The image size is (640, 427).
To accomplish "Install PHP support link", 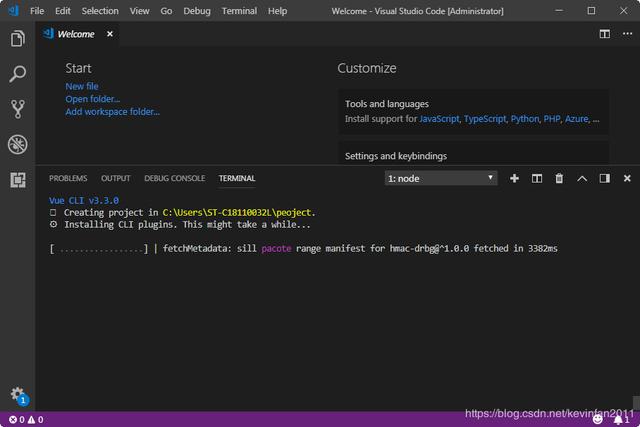I will point(552,119).
